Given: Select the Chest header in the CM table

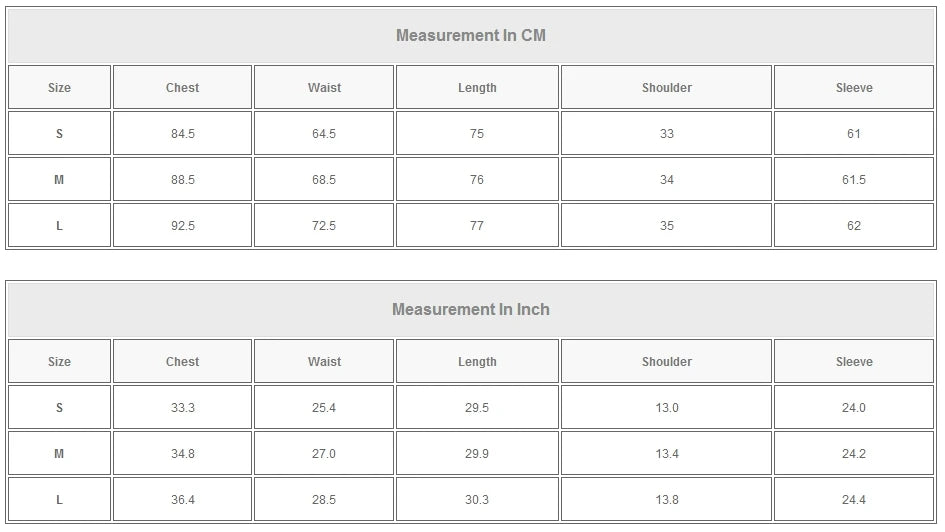Looking at the screenshot, I should pyautogui.click(x=182, y=88).
